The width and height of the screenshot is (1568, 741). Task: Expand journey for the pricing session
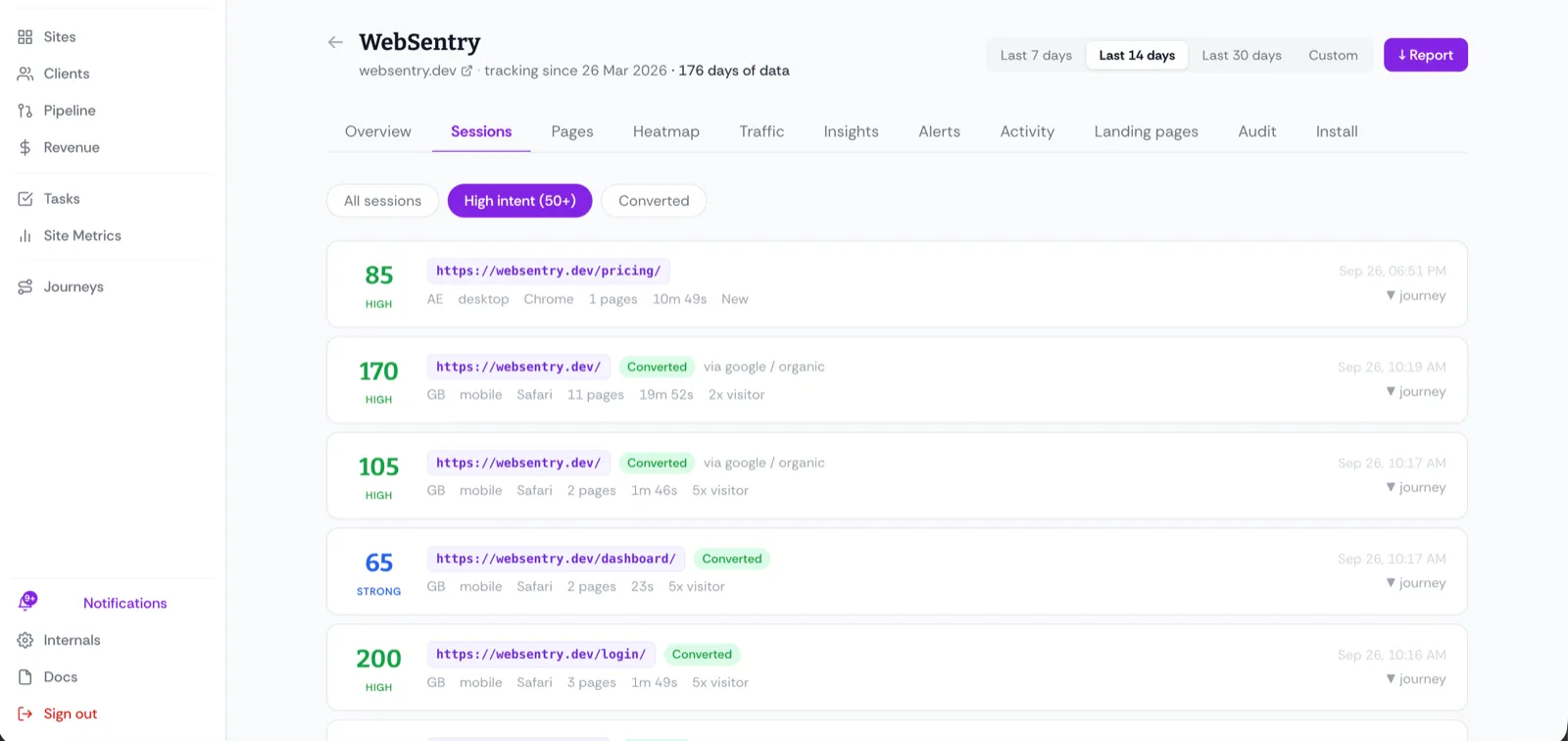[x=1416, y=296]
